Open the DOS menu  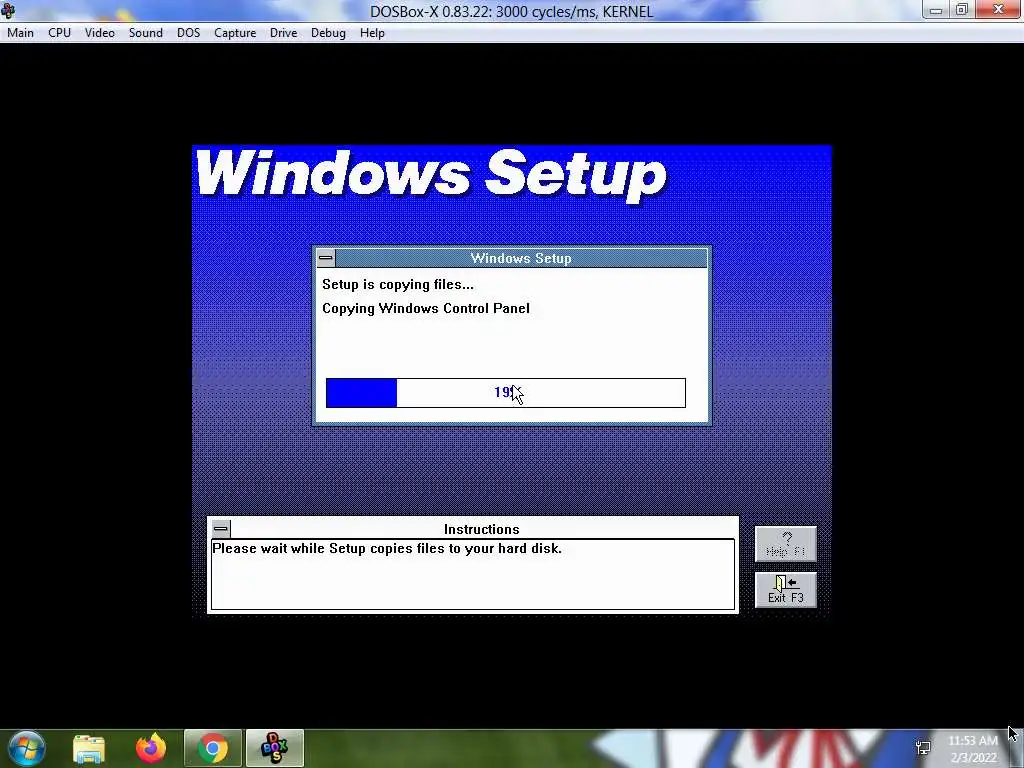point(189,33)
